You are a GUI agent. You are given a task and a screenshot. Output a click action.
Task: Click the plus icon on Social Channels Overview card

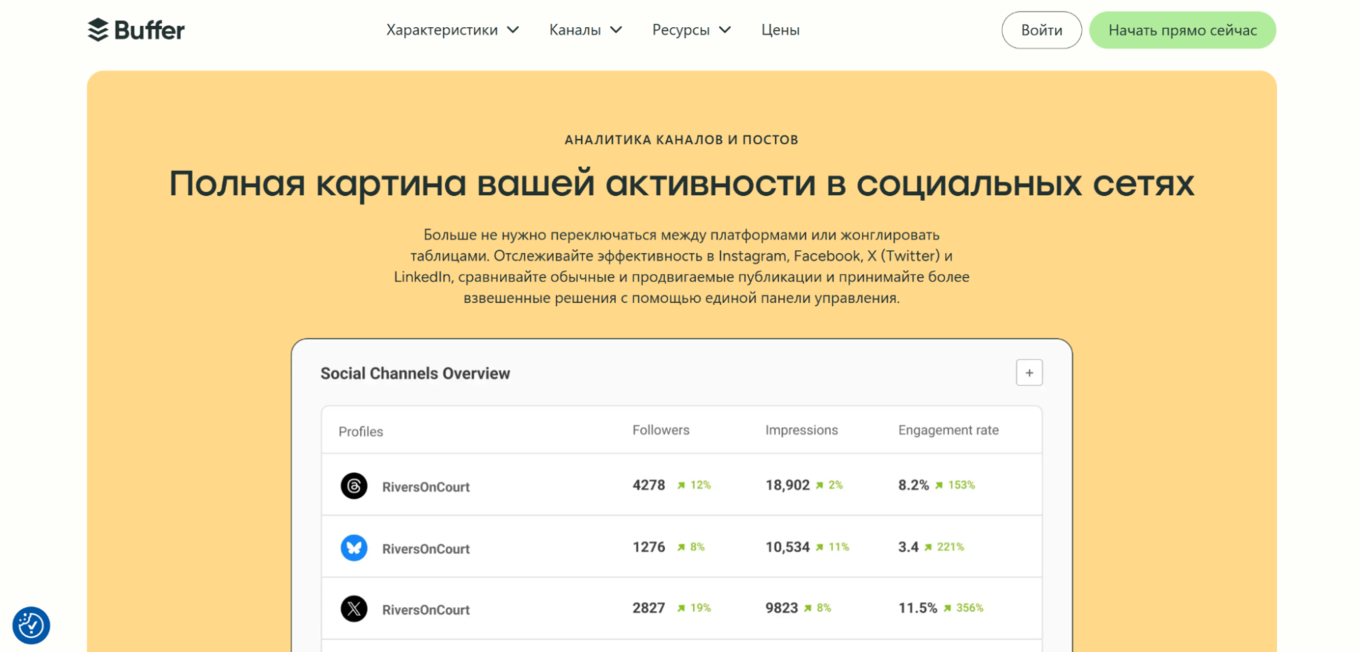point(1029,372)
